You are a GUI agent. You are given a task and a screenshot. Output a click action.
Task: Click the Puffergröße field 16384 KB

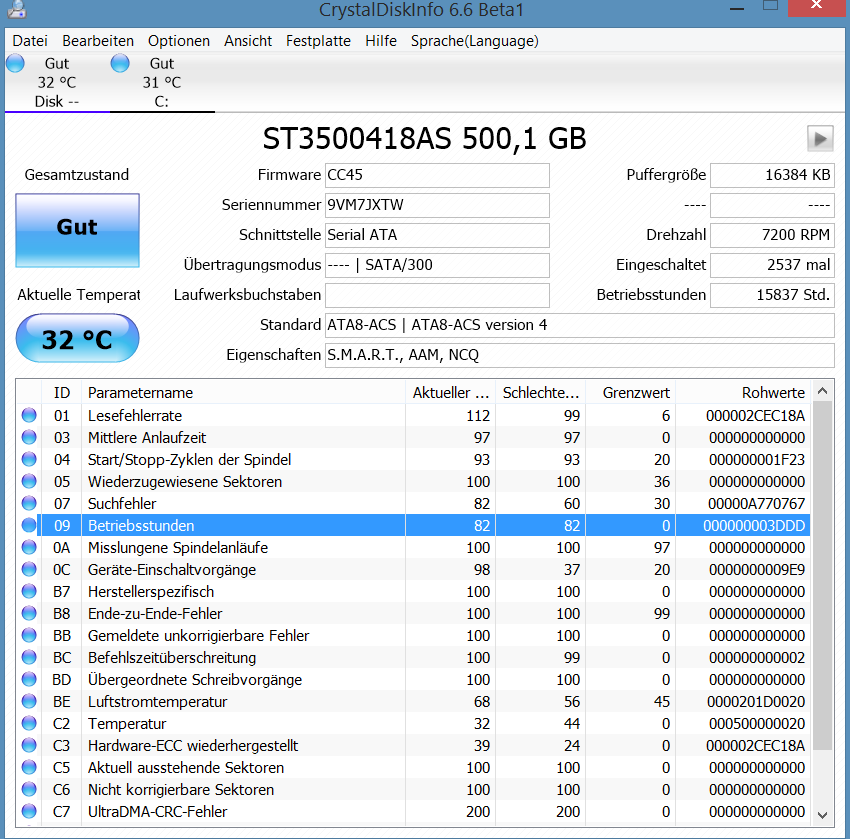coord(772,175)
